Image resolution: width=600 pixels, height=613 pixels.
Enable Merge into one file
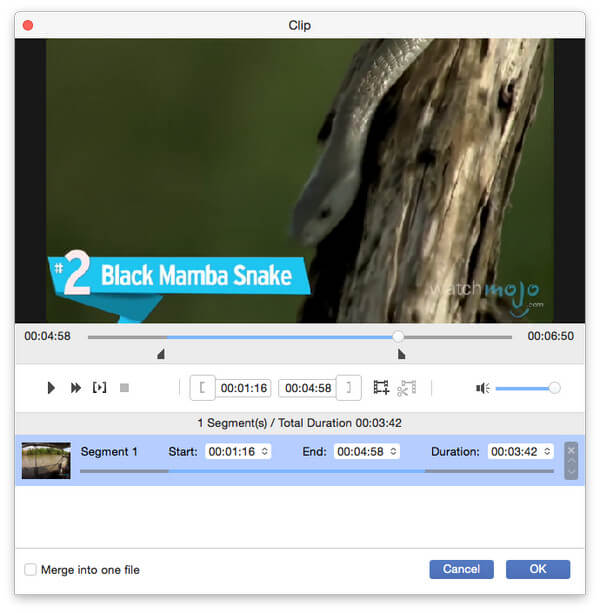coord(31,570)
